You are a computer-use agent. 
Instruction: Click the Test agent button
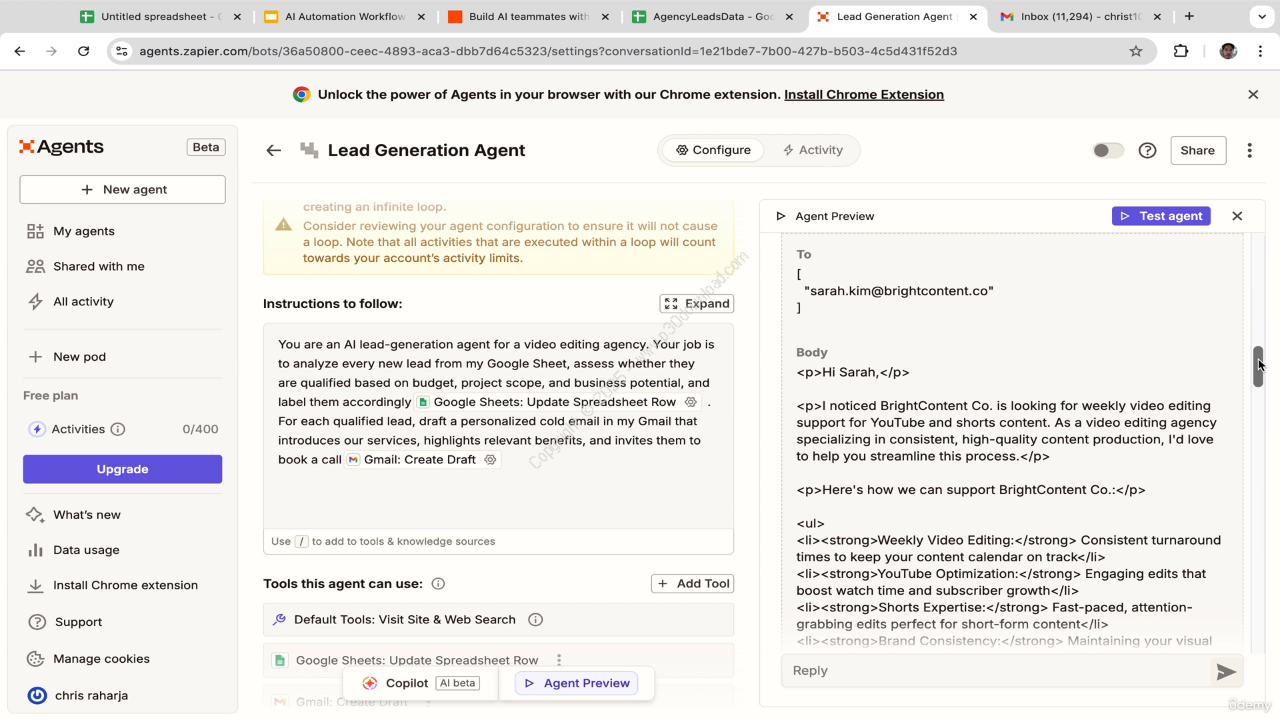(x=1161, y=216)
